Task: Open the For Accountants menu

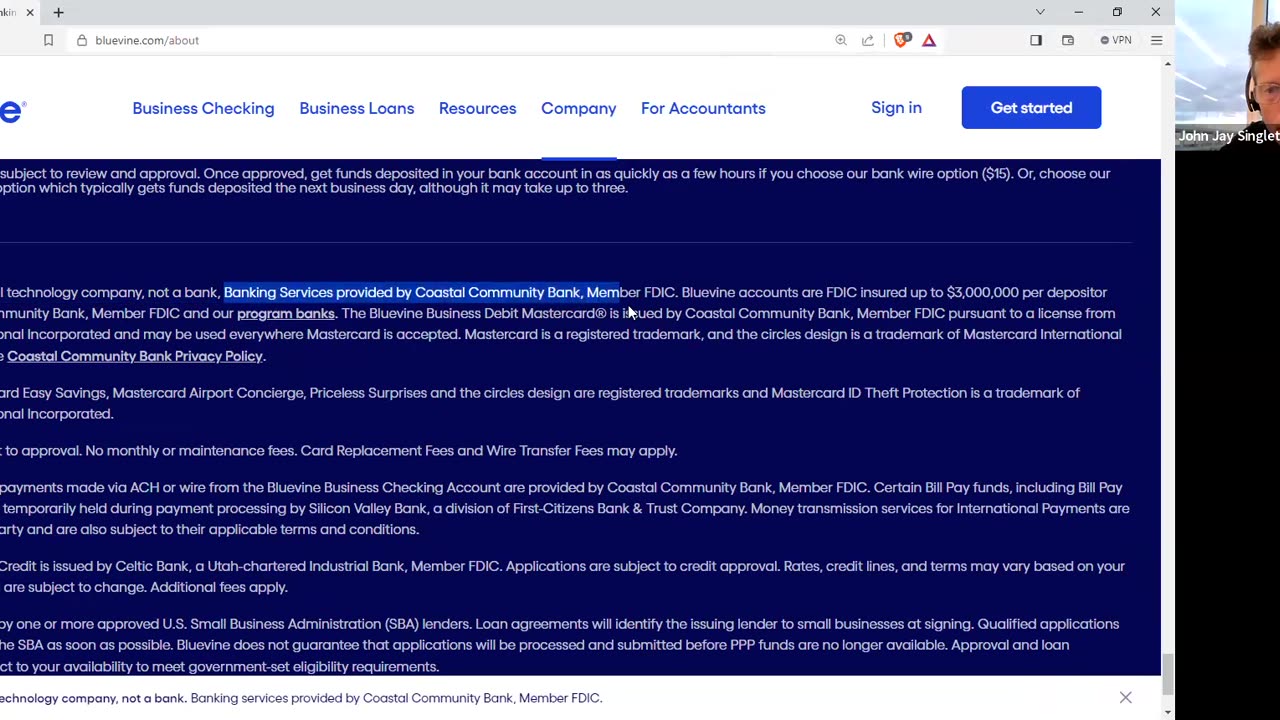Action: coord(703,108)
